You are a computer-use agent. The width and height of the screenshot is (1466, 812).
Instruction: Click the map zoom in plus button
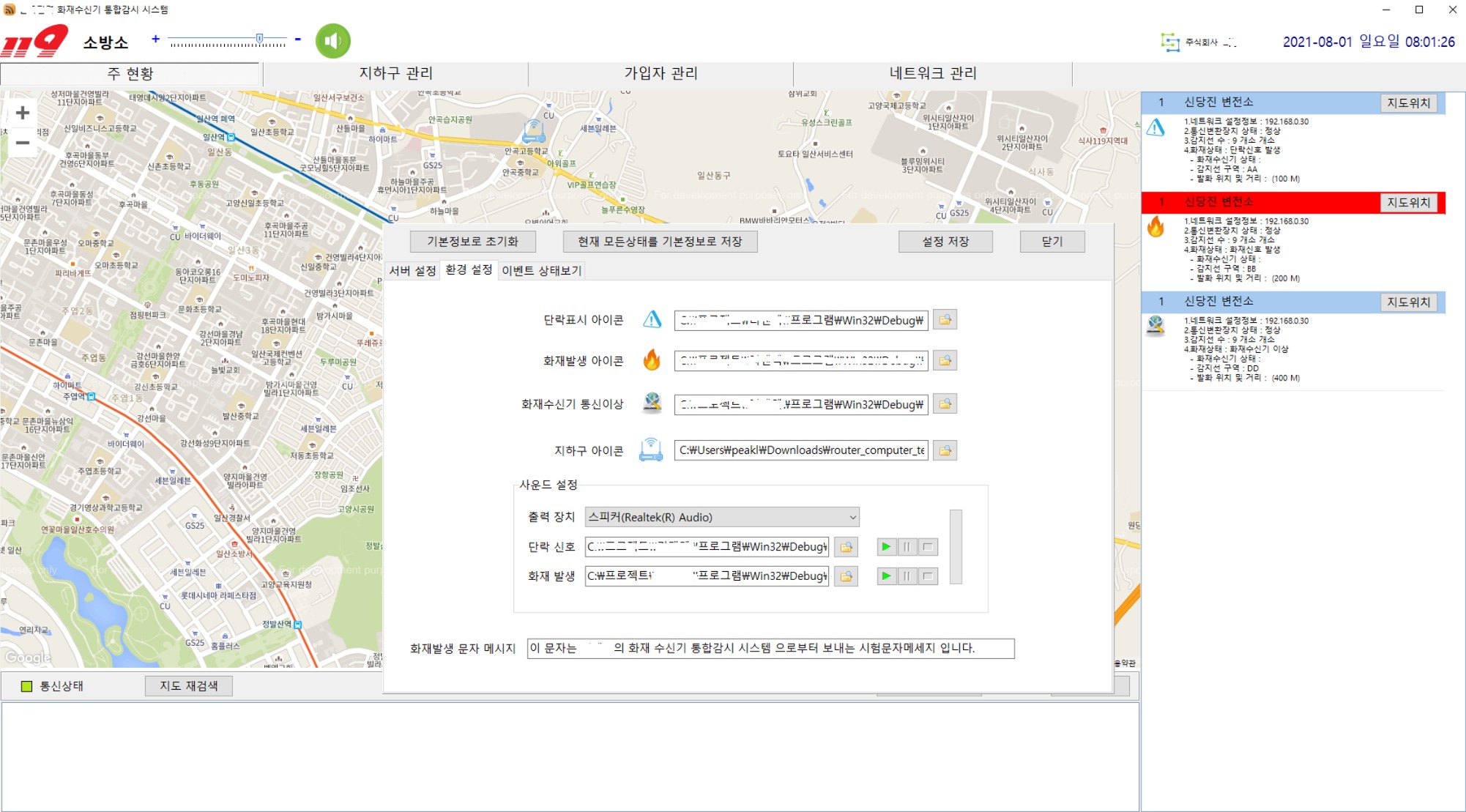coord(23,113)
